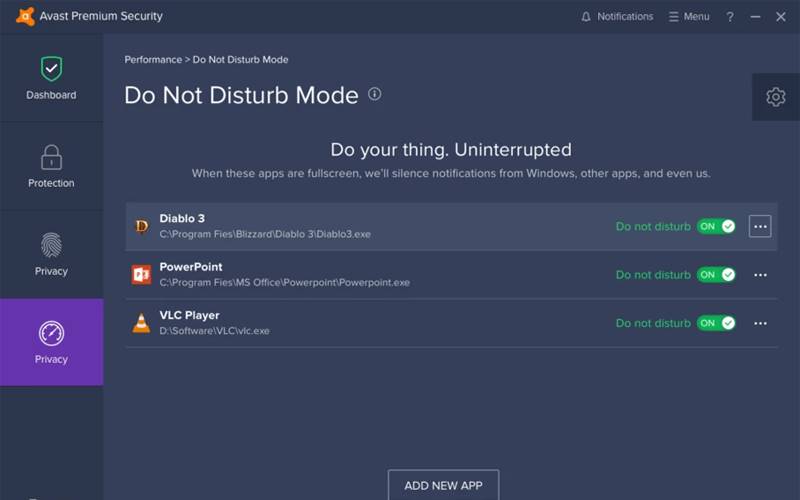Open the settings gear icon
Viewport: 800px width, 500px height.
pos(775,97)
